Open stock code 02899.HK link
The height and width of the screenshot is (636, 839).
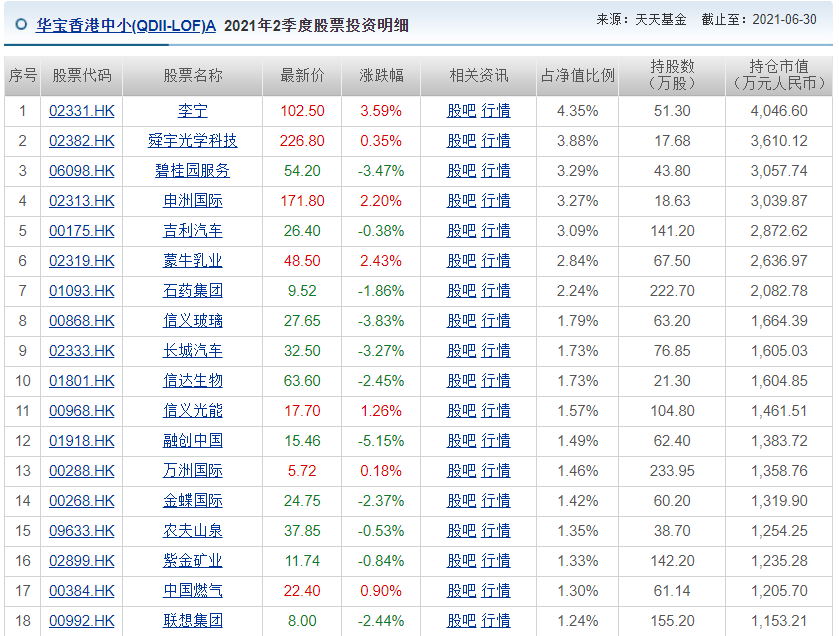click(x=82, y=560)
